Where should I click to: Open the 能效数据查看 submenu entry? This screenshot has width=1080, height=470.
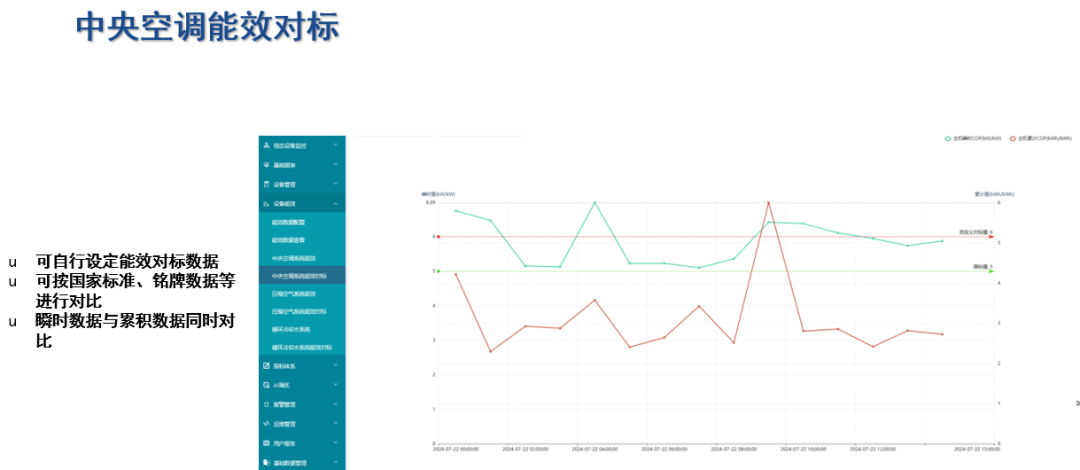(x=289, y=240)
